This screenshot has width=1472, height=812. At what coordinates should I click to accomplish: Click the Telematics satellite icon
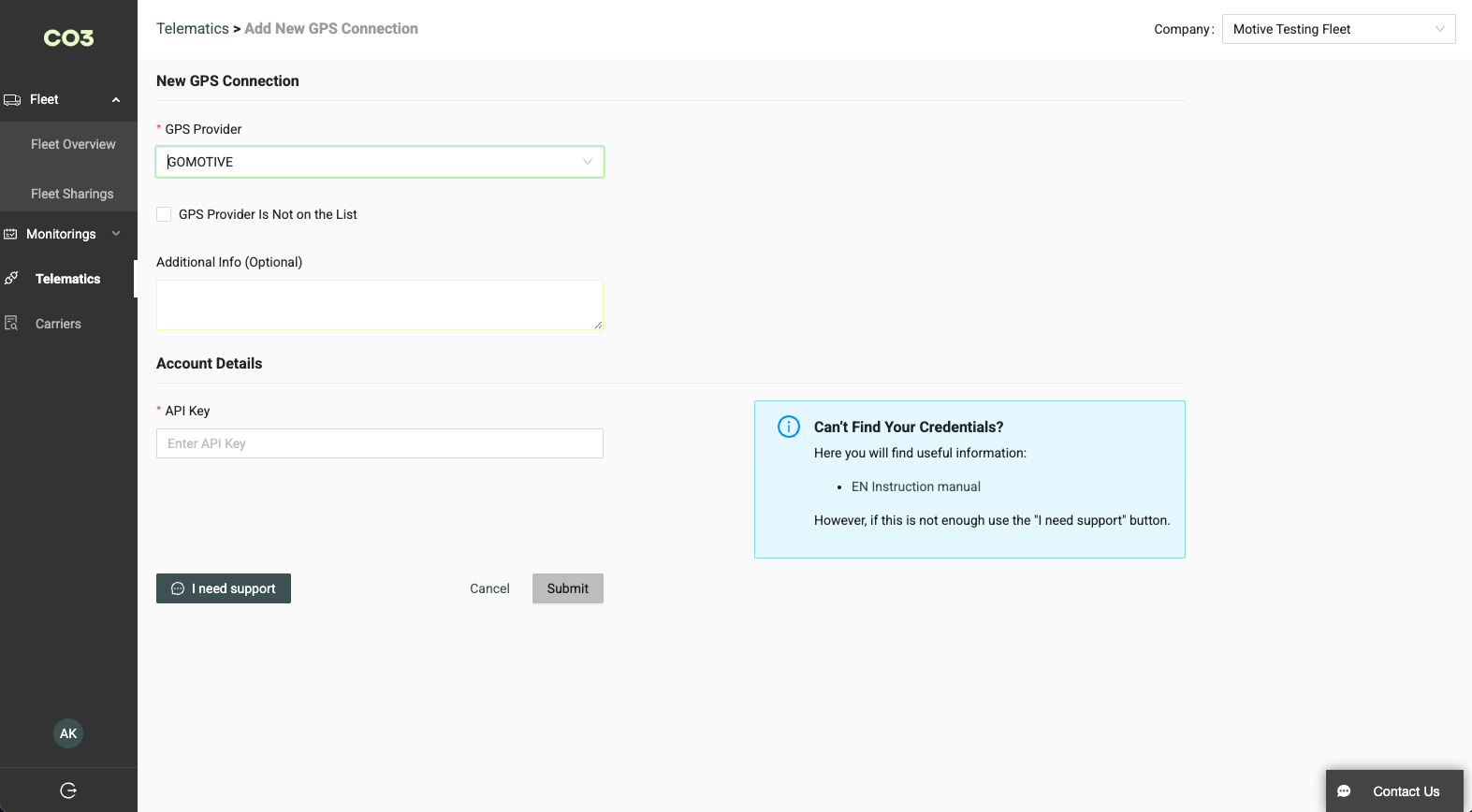click(x=11, y=279)
